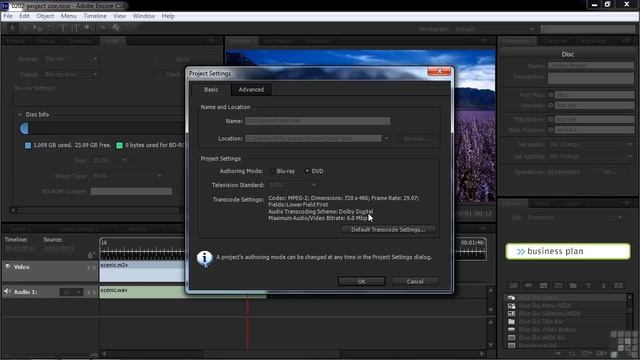Image resolution: width=640 pixels, height=360 pixels.
Task: Click the folder filter icon in Library panel
Action: pyautogui.click(x=573, y=286)
